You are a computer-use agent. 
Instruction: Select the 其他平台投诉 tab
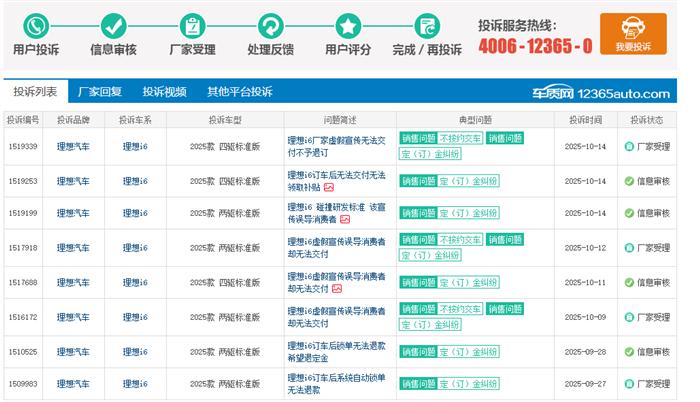tap(240, 91)
